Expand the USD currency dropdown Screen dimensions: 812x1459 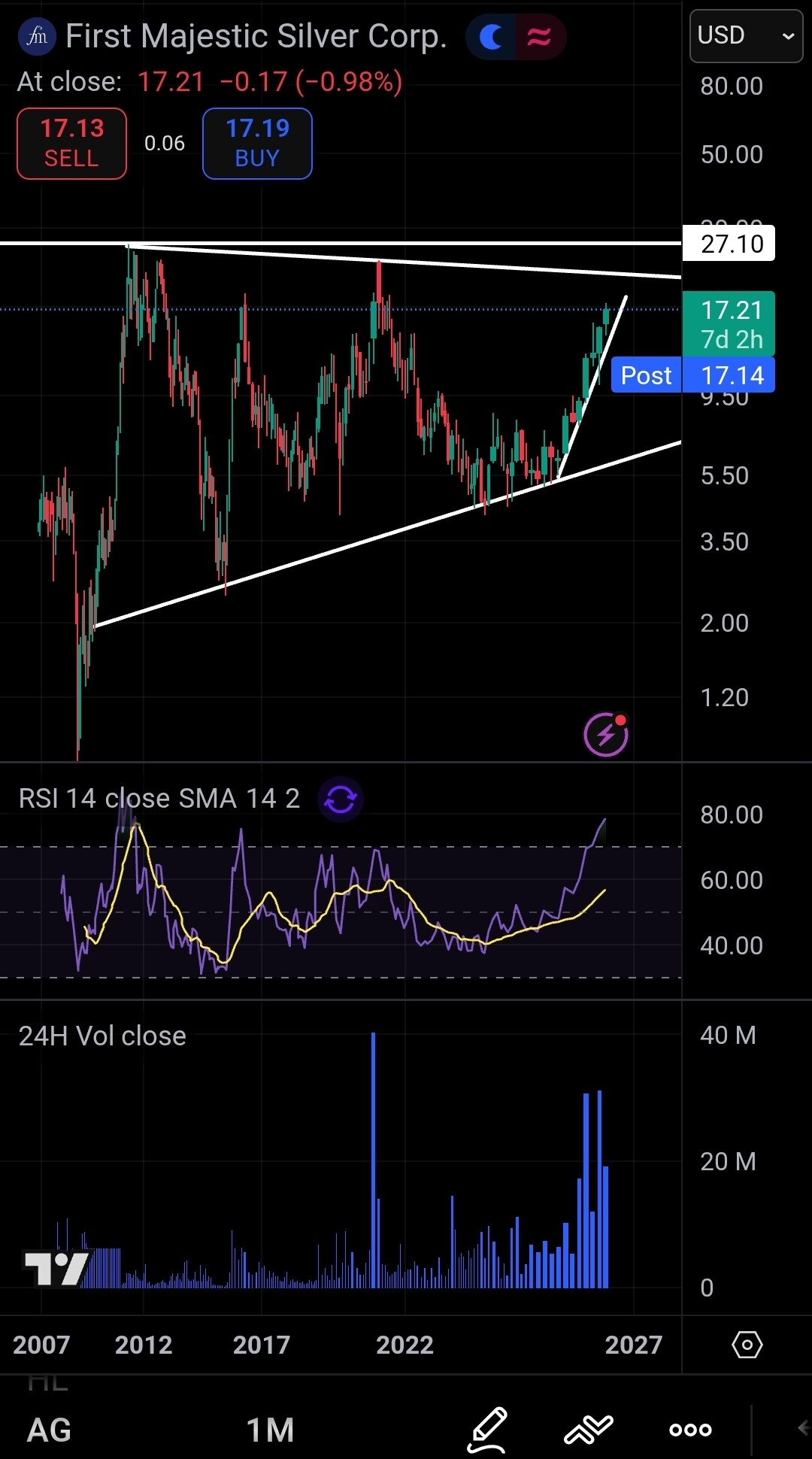(745, 36)
